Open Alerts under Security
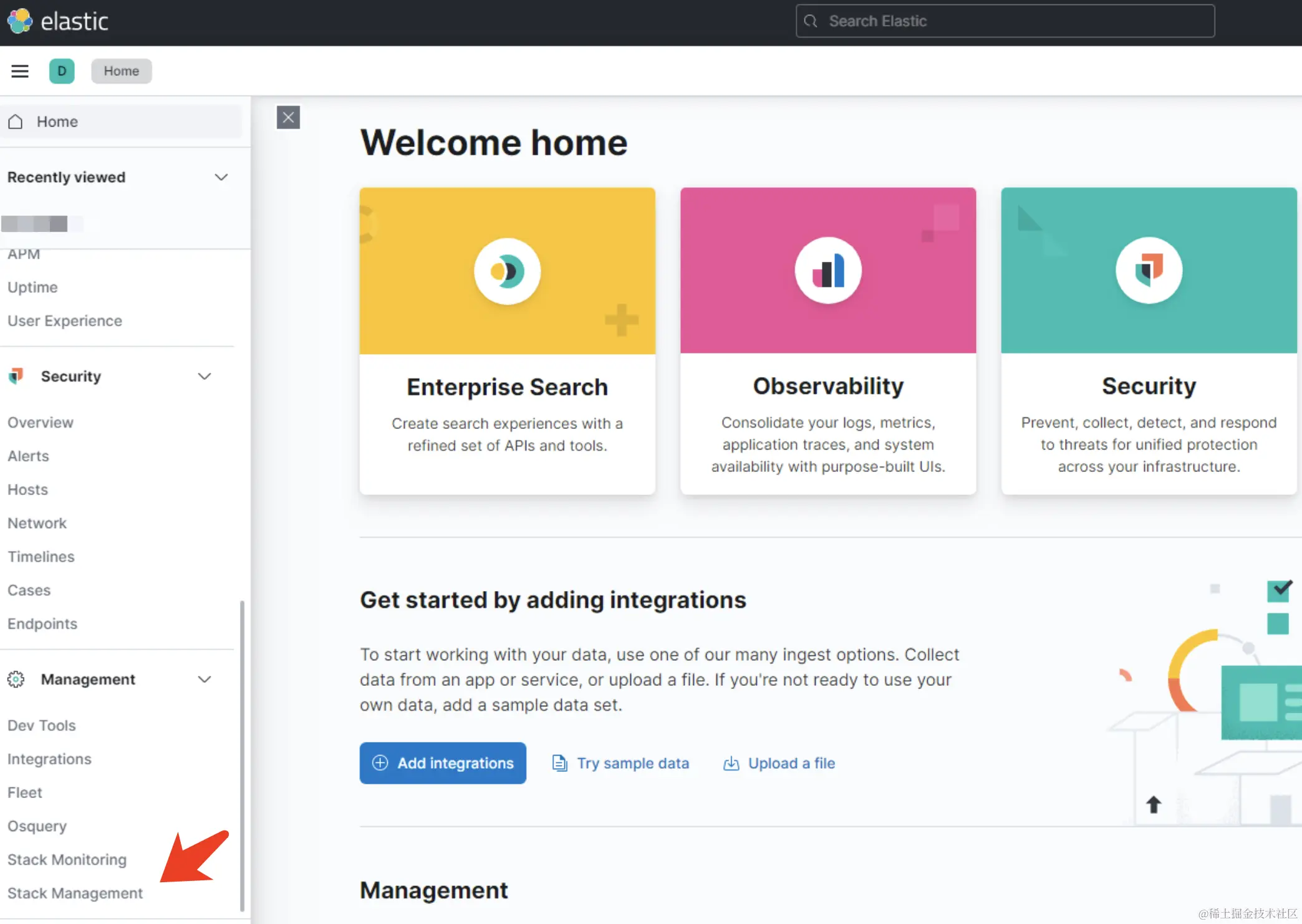The height and width of the screenshot is (924, 1302). 28,456
